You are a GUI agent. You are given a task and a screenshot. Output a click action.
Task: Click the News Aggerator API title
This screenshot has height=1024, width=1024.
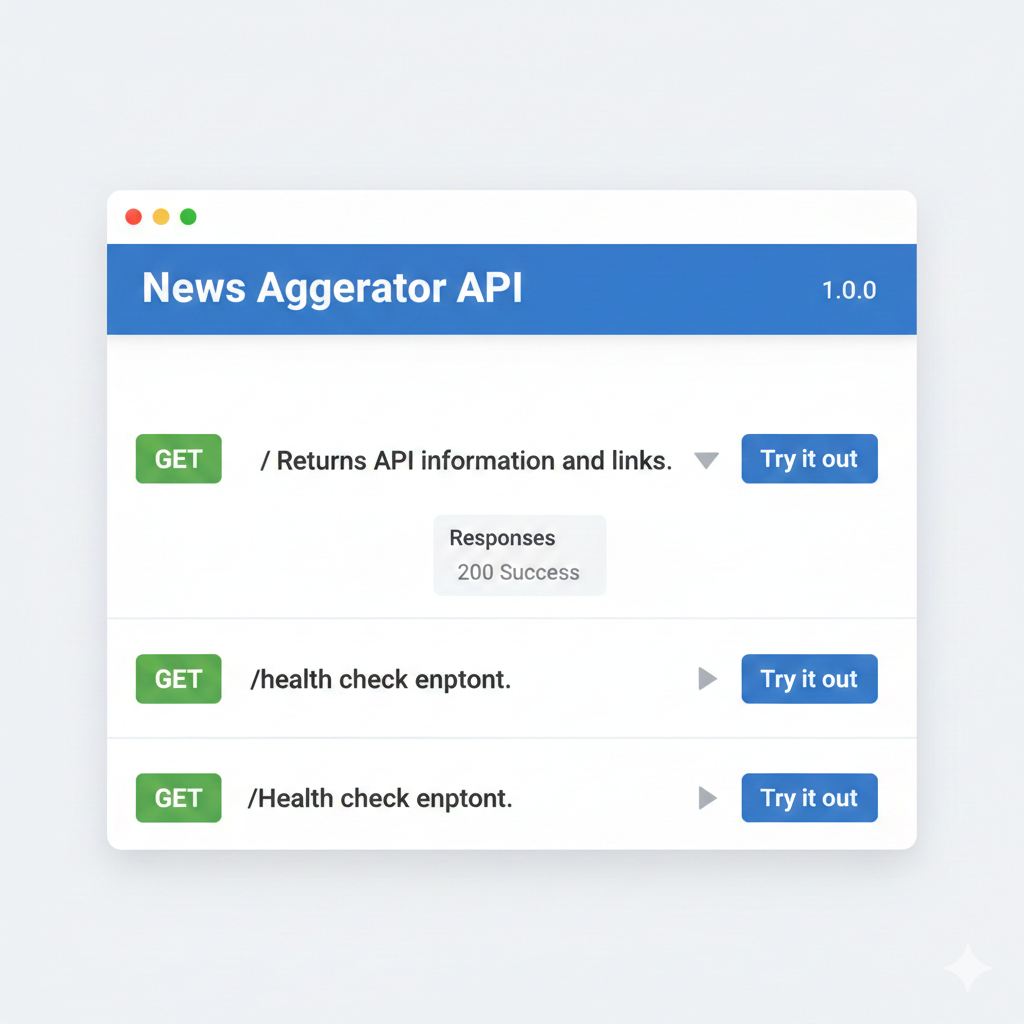pyautogui.click(x=333, y=289)
